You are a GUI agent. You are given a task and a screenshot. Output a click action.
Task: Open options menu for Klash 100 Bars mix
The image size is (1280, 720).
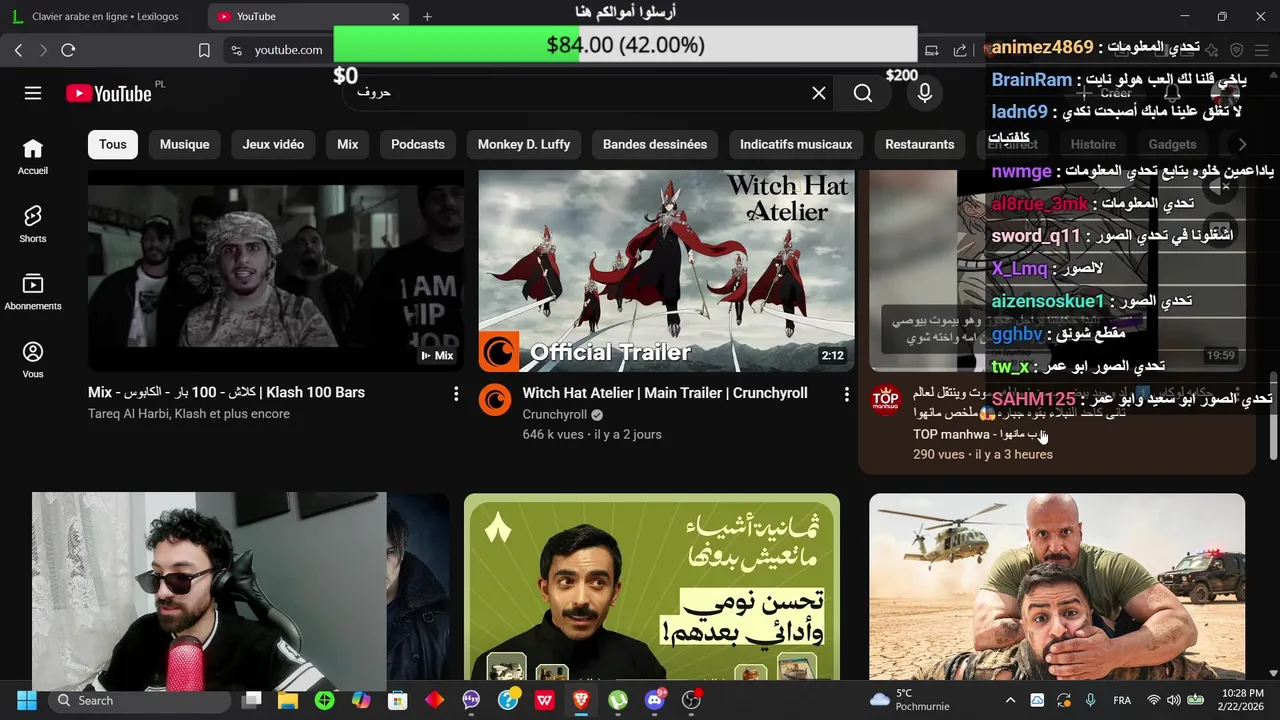tap(456, 394)
